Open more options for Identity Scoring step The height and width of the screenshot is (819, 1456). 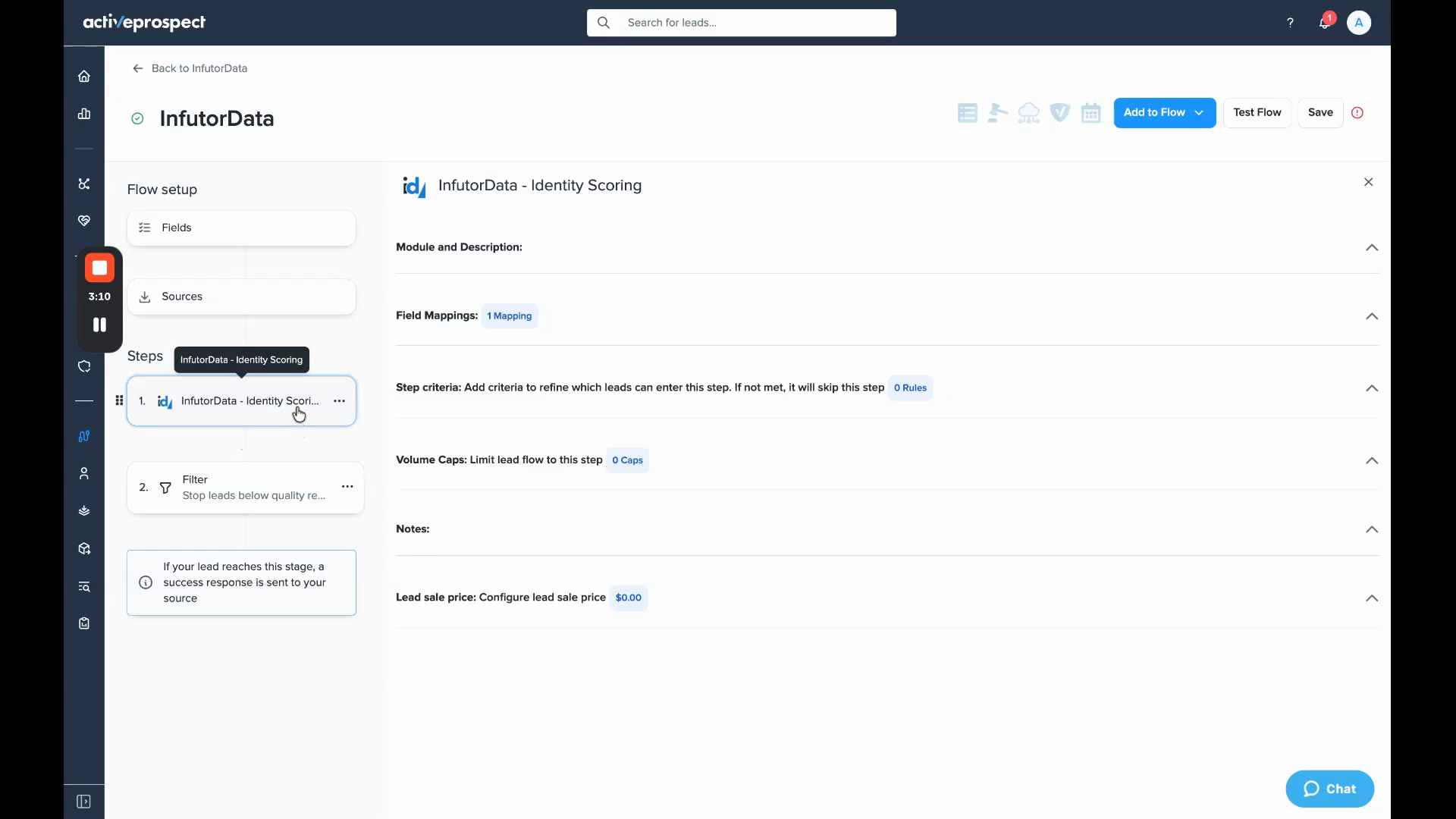click(x=339, y=400)
